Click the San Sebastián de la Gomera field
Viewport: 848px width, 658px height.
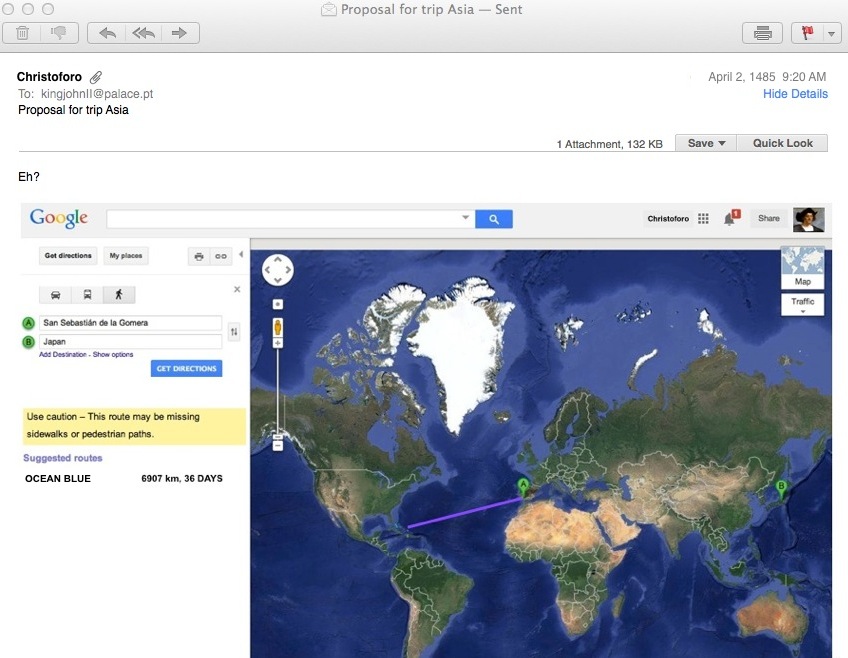point(130,323)
